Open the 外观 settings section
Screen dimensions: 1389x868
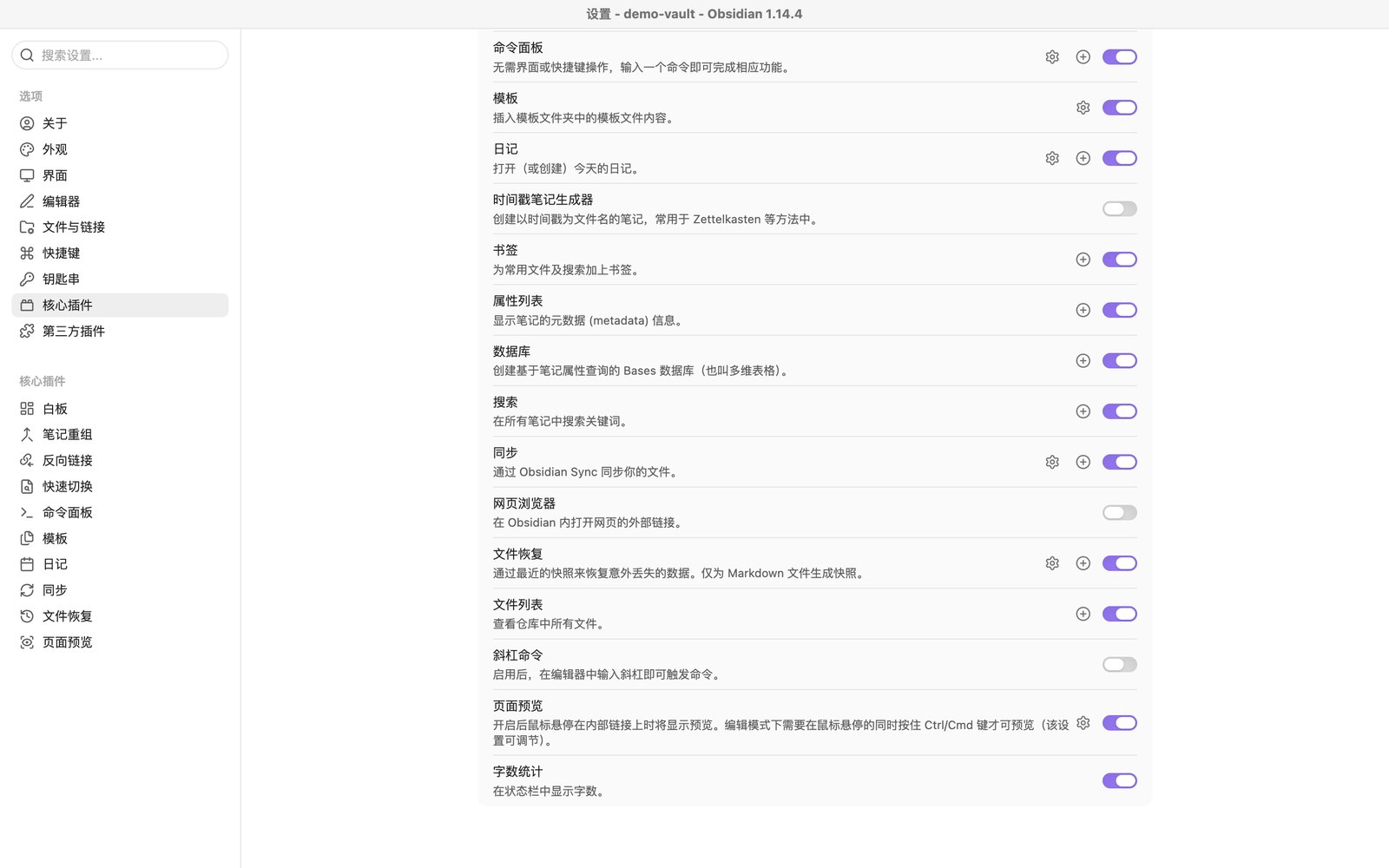click(x=120, y=149)
